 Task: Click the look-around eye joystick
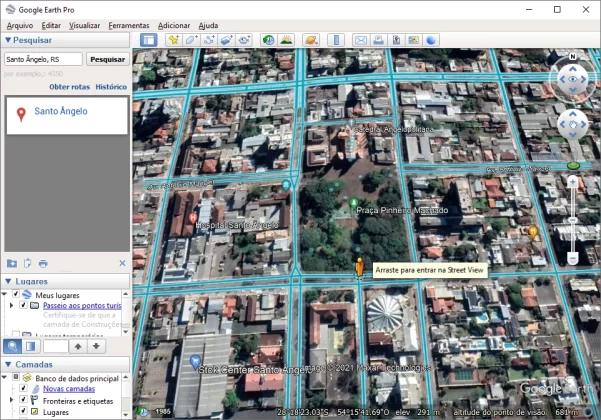point(573,79)
